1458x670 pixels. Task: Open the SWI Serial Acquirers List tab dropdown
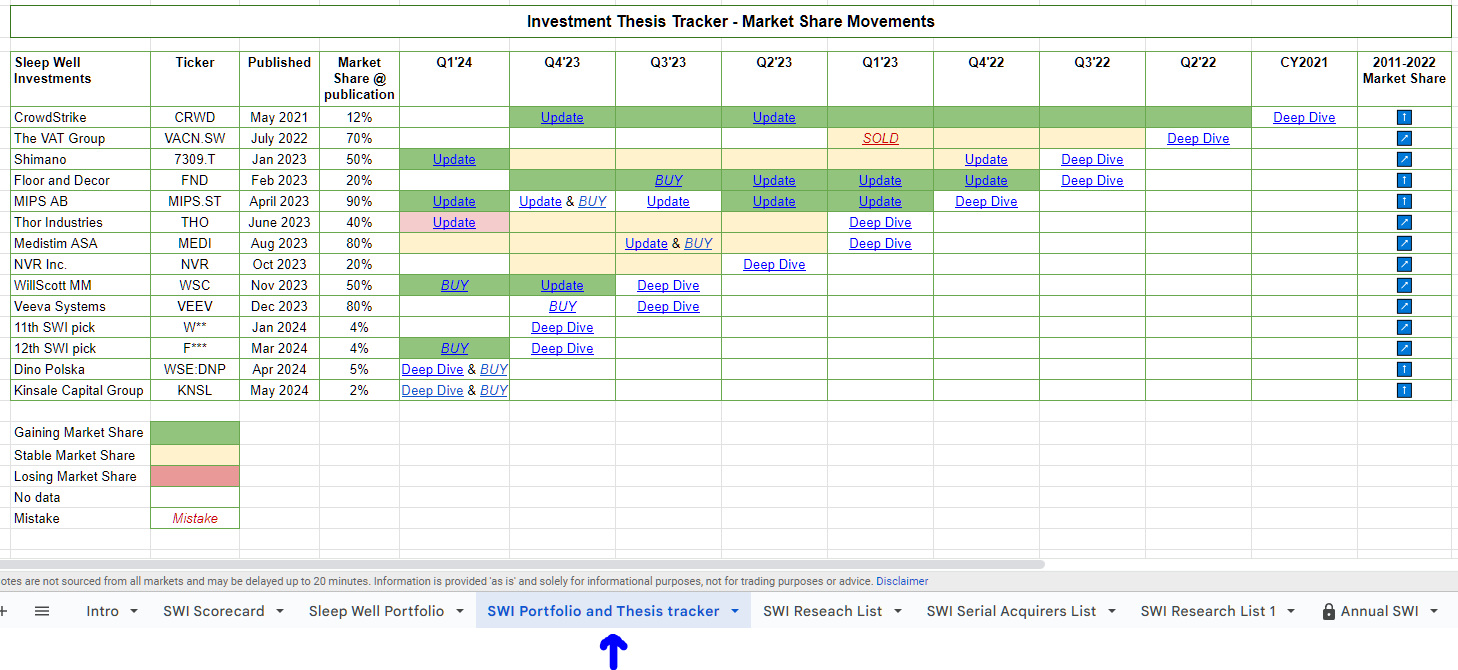pos(1112,611)
